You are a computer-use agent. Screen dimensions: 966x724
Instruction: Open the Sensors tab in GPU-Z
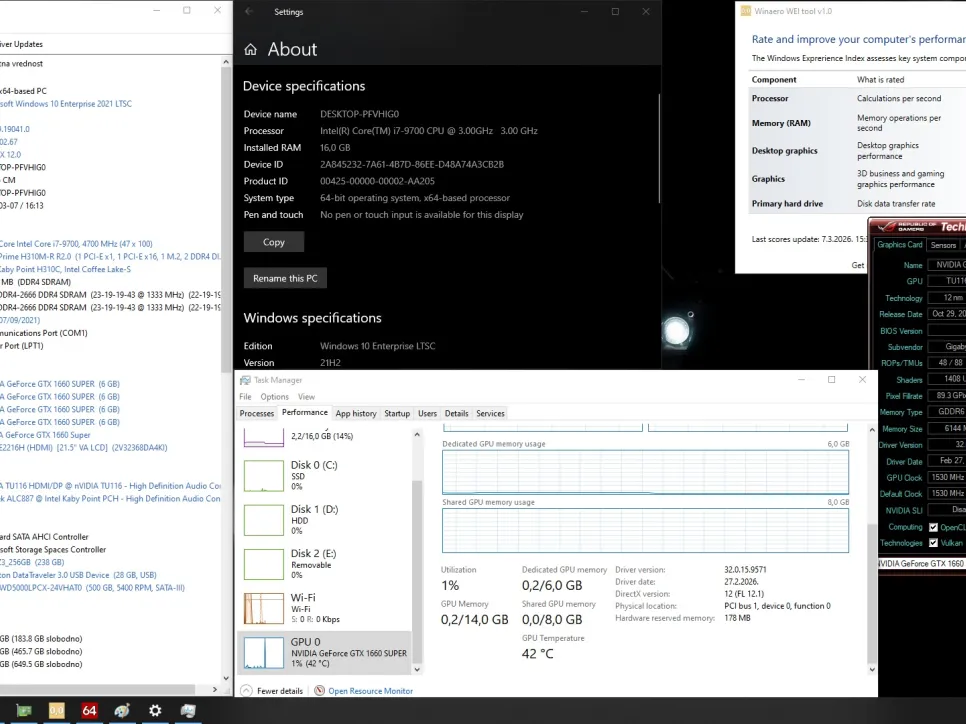(x=943, y=245)
